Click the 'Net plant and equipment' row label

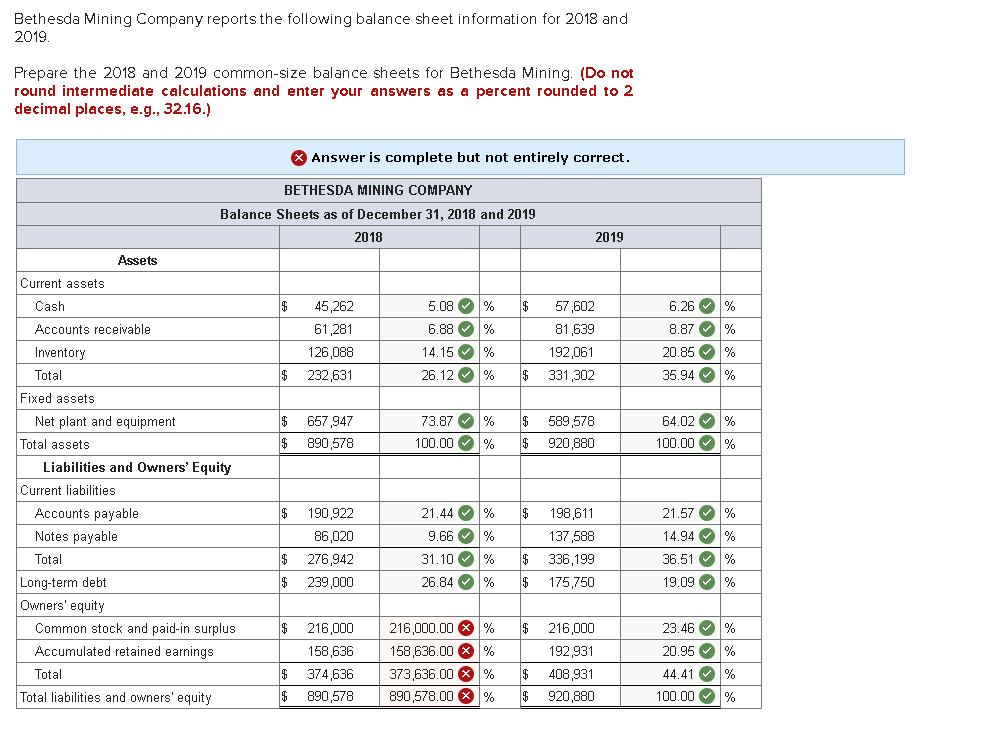[x=105, y=422]
